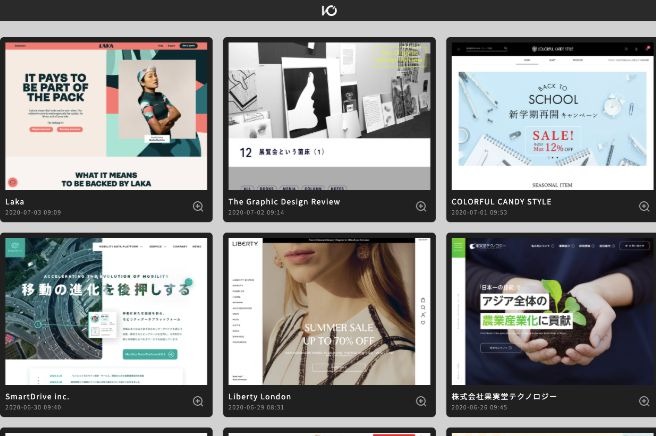Image resolution: width=656 pixels, height=436 pixels.
Task: Click the magnifier icon on the SmartDrive Inc. card
Action: pos(198,401)
